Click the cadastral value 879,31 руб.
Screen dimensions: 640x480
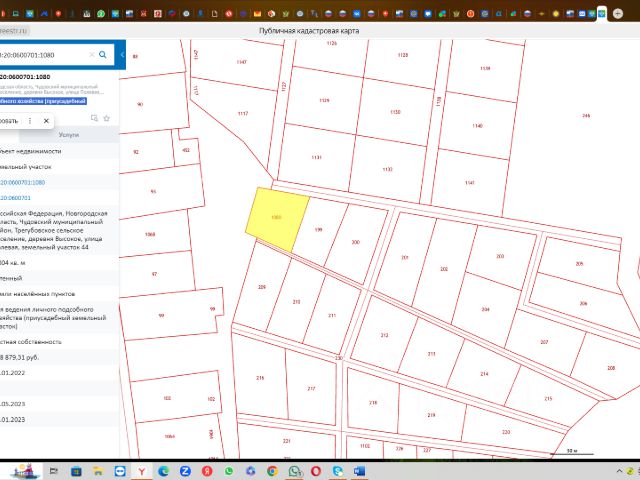(x=20, y=357)
